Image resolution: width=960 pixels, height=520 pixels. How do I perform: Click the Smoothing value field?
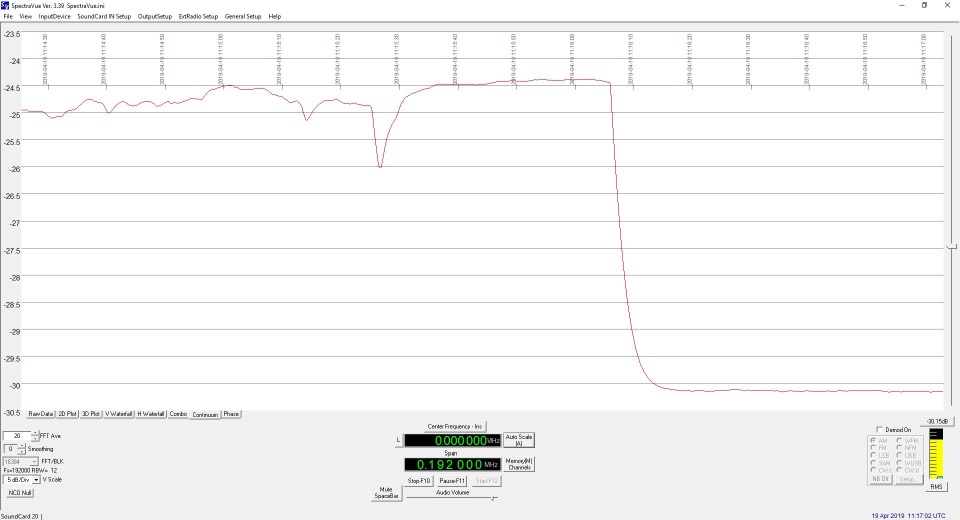tap(10, 449)
